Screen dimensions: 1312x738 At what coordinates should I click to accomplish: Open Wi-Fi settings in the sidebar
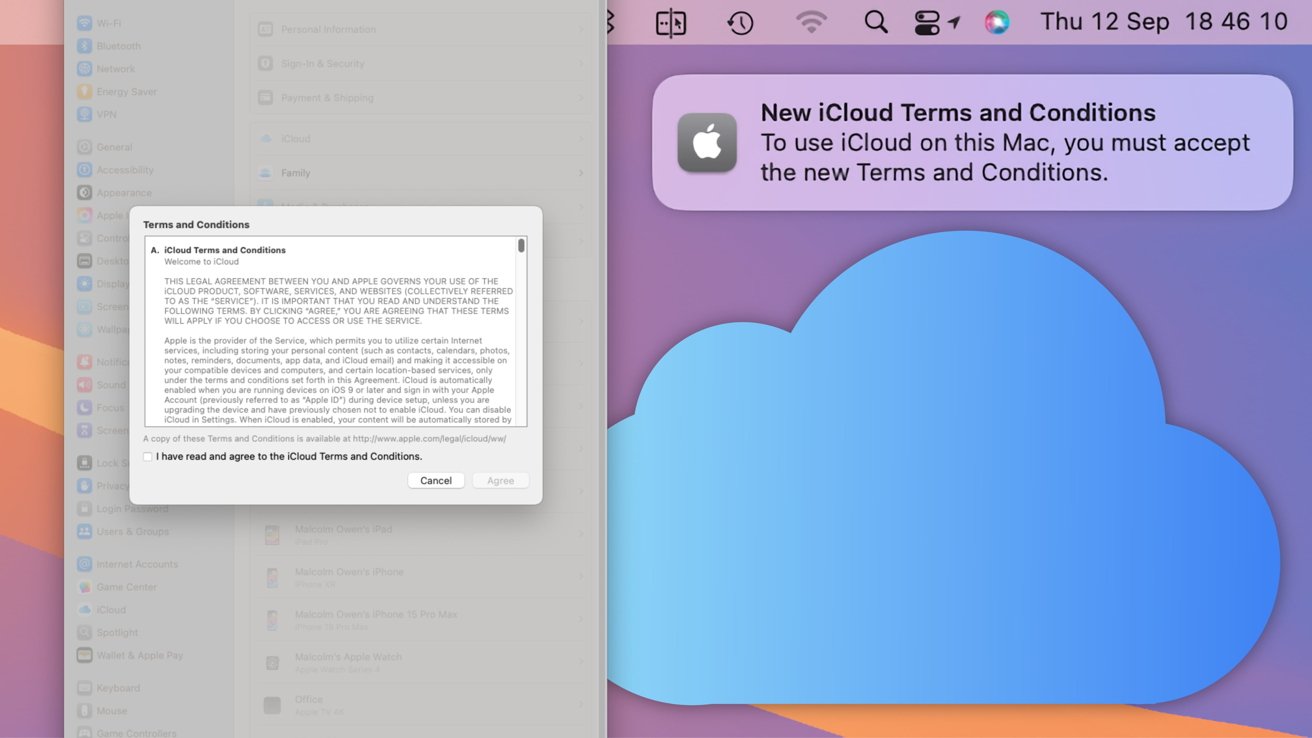[x=99, y=23]
